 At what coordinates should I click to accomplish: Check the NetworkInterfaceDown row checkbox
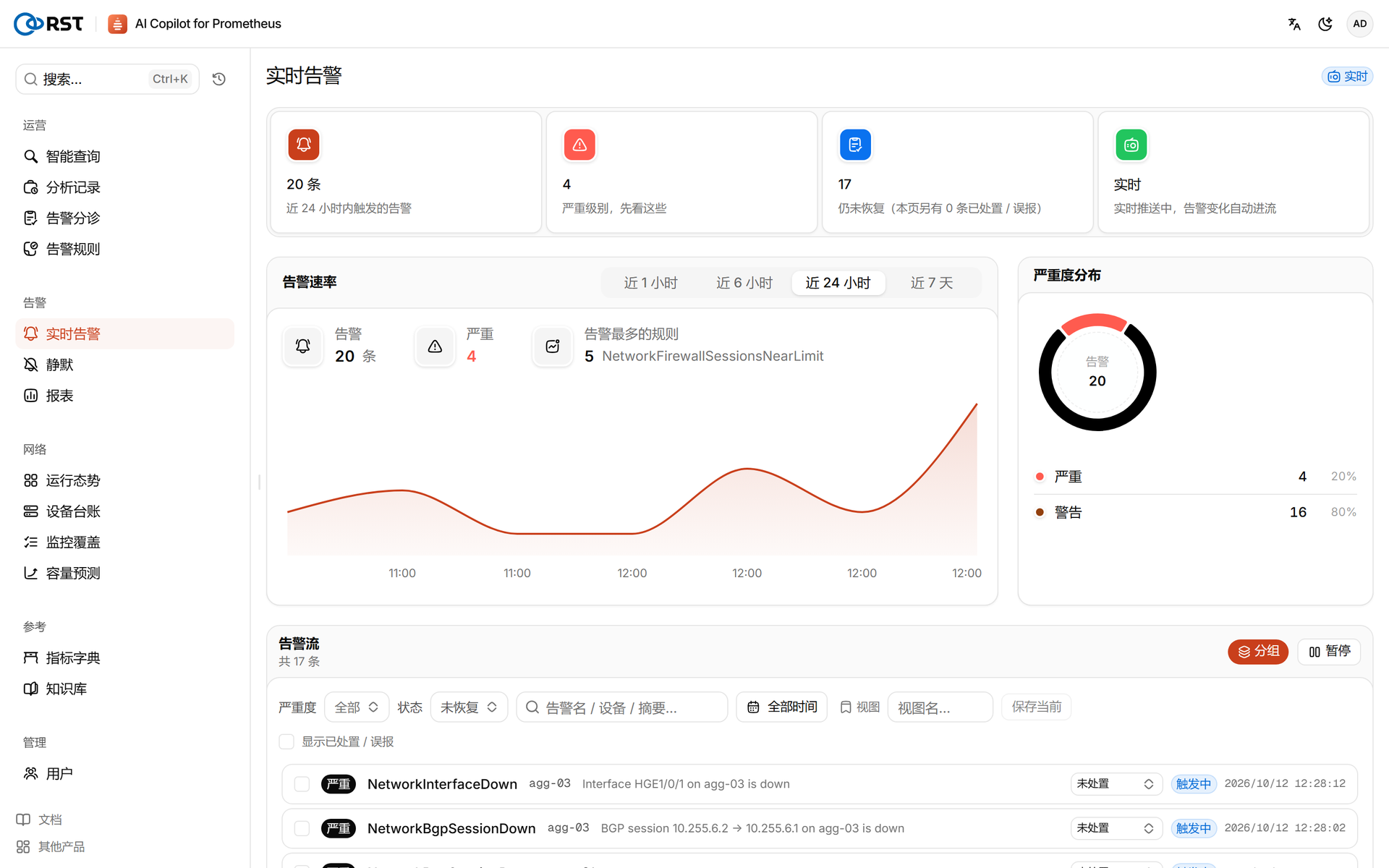click(302, 784)
